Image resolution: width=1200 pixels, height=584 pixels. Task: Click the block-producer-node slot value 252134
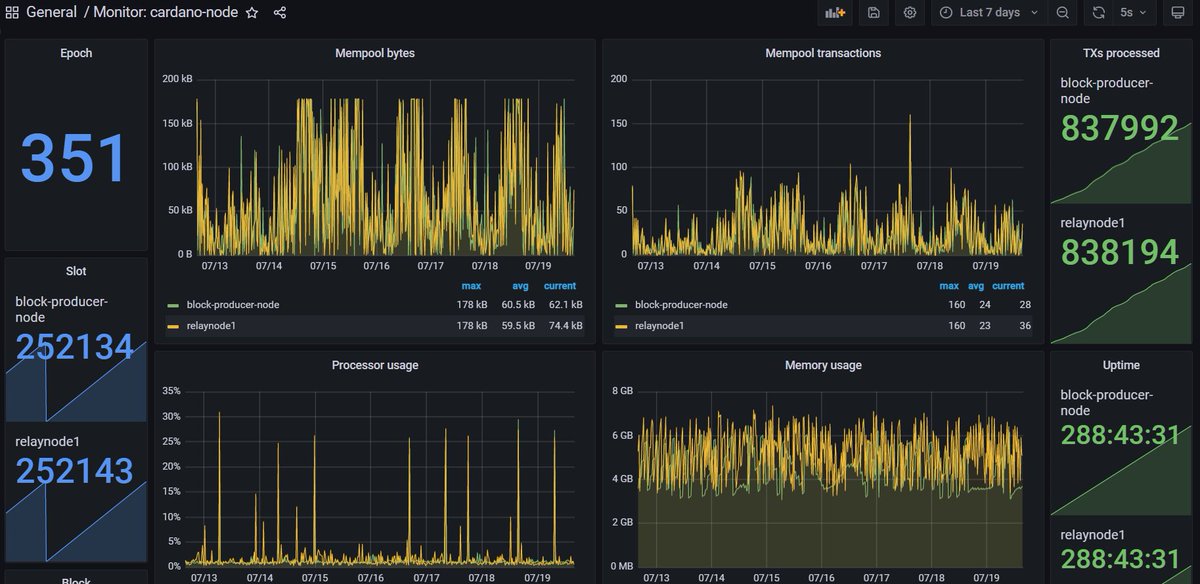coord(74,347)
